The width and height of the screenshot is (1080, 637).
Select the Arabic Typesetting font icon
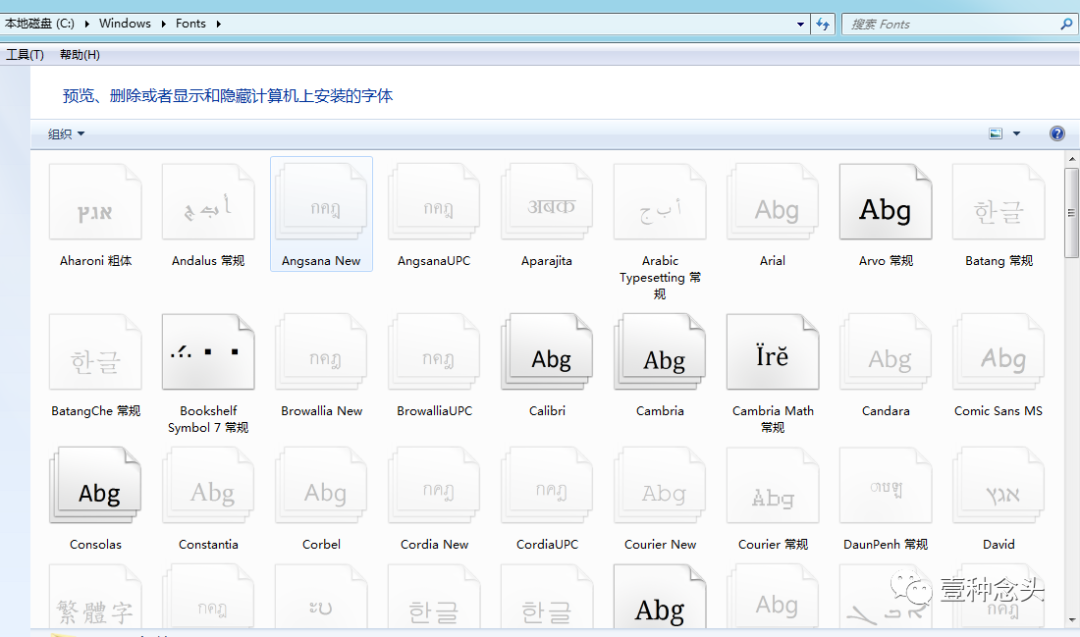(660, 202)
